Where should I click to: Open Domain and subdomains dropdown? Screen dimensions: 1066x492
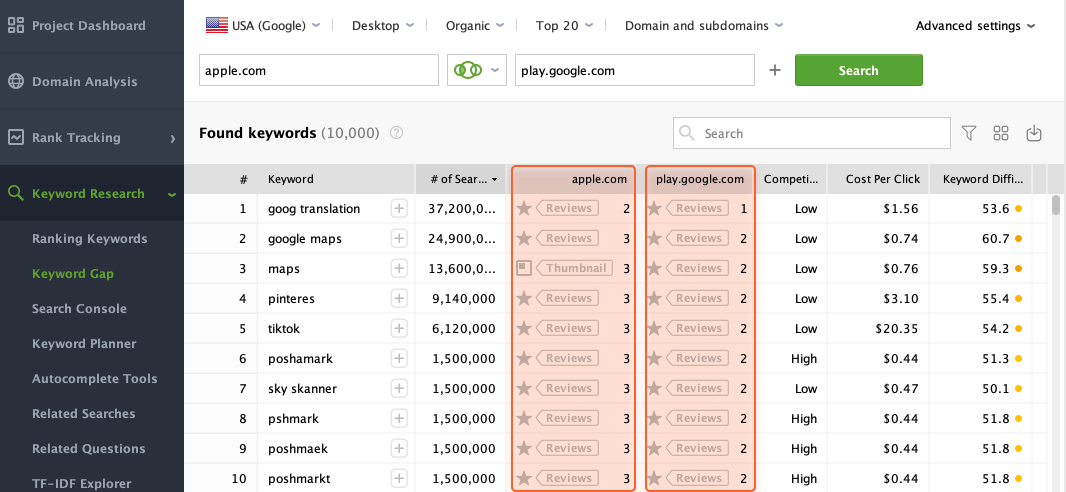click(x=704, y=26)
